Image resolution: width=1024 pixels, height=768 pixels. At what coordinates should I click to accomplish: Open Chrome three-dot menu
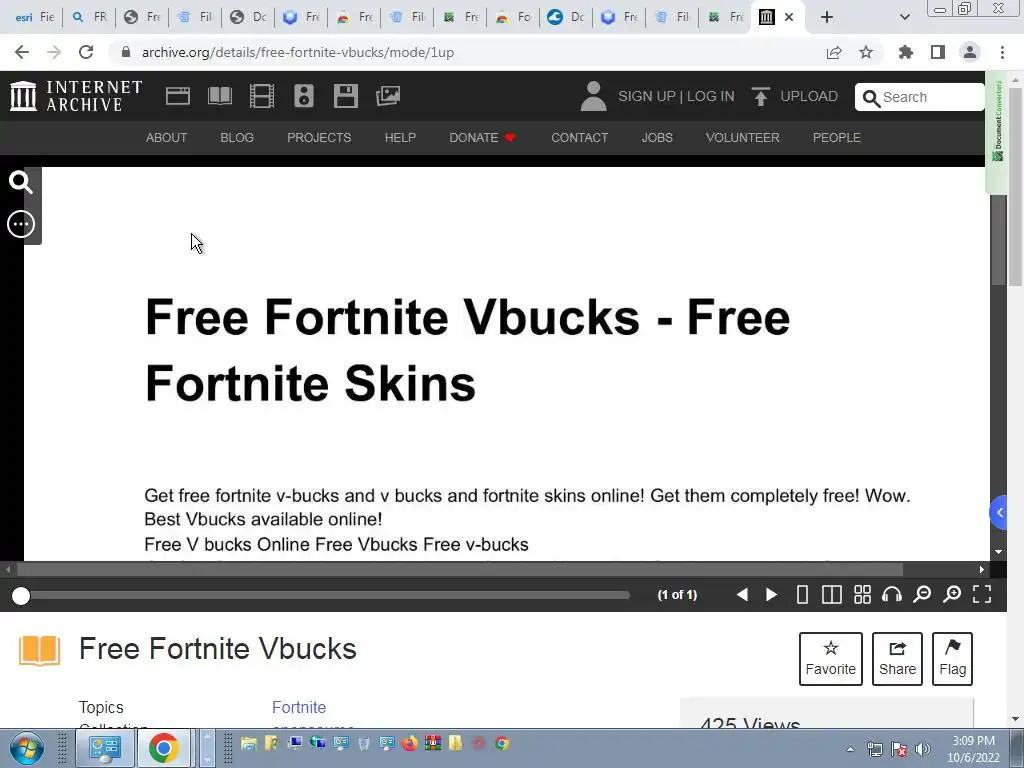tap(1002, 52)
